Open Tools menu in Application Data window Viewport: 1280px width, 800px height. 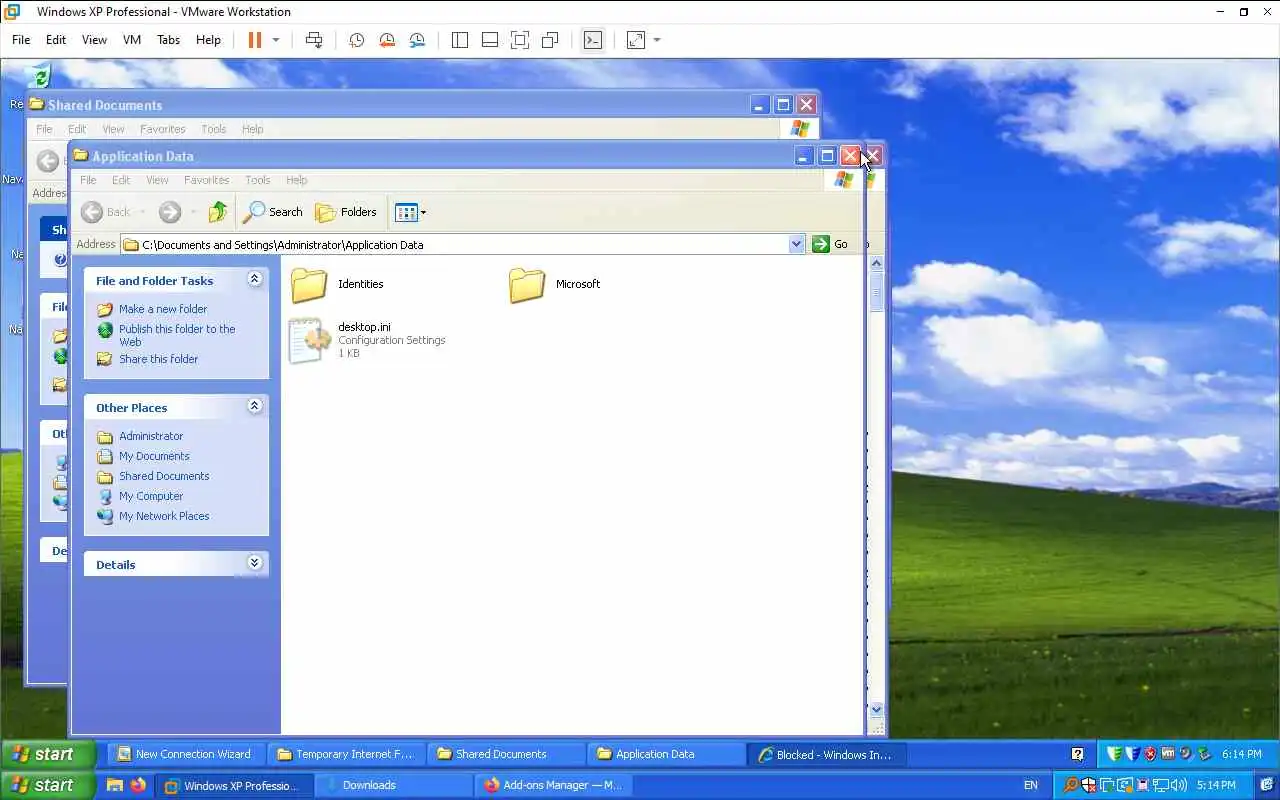(258, 180)
